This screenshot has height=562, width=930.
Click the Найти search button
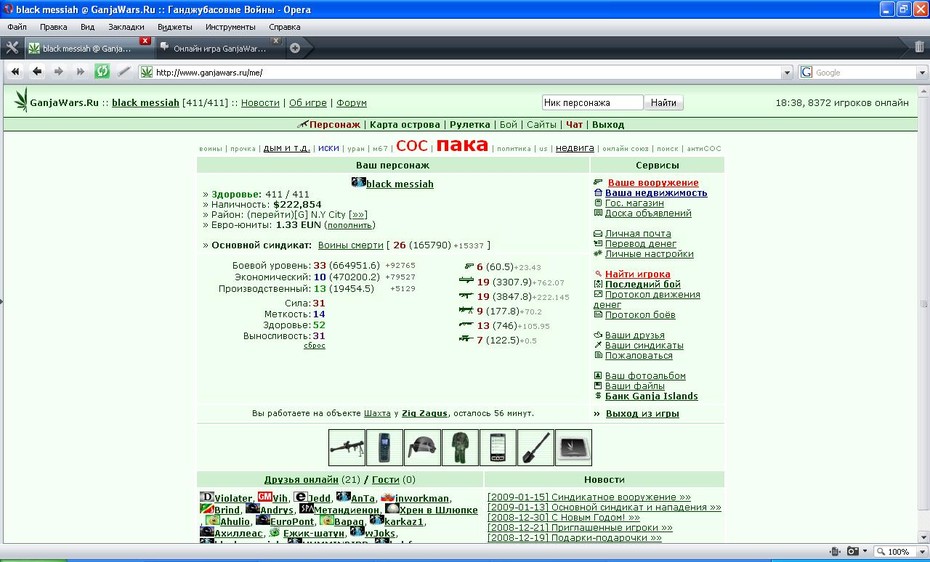pyautogui.click(x=663, y=103)
